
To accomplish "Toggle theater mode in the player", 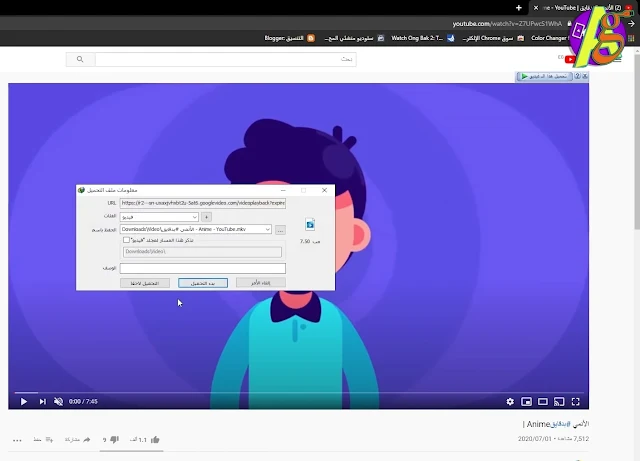I will tap(543, 402).
